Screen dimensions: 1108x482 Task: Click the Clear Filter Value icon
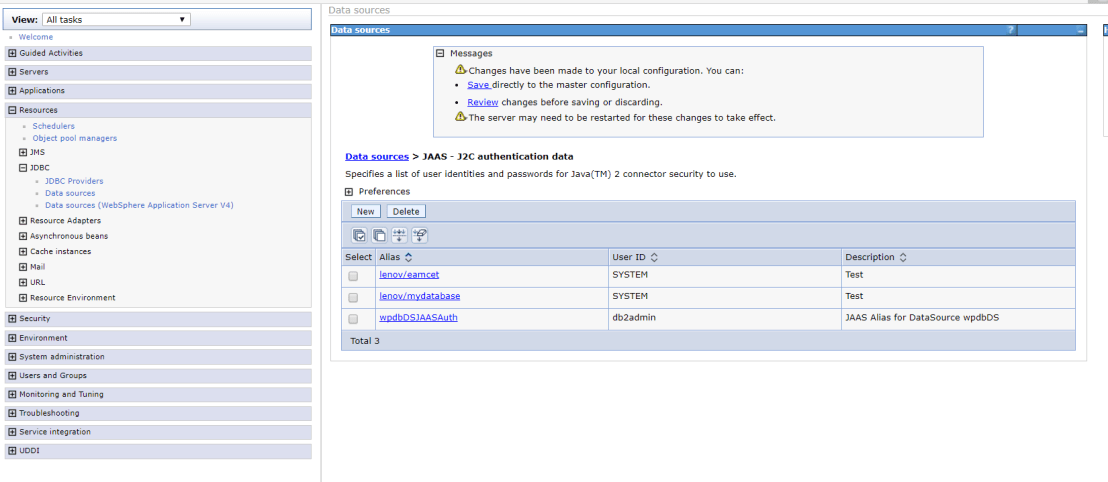tap(420, 235)
